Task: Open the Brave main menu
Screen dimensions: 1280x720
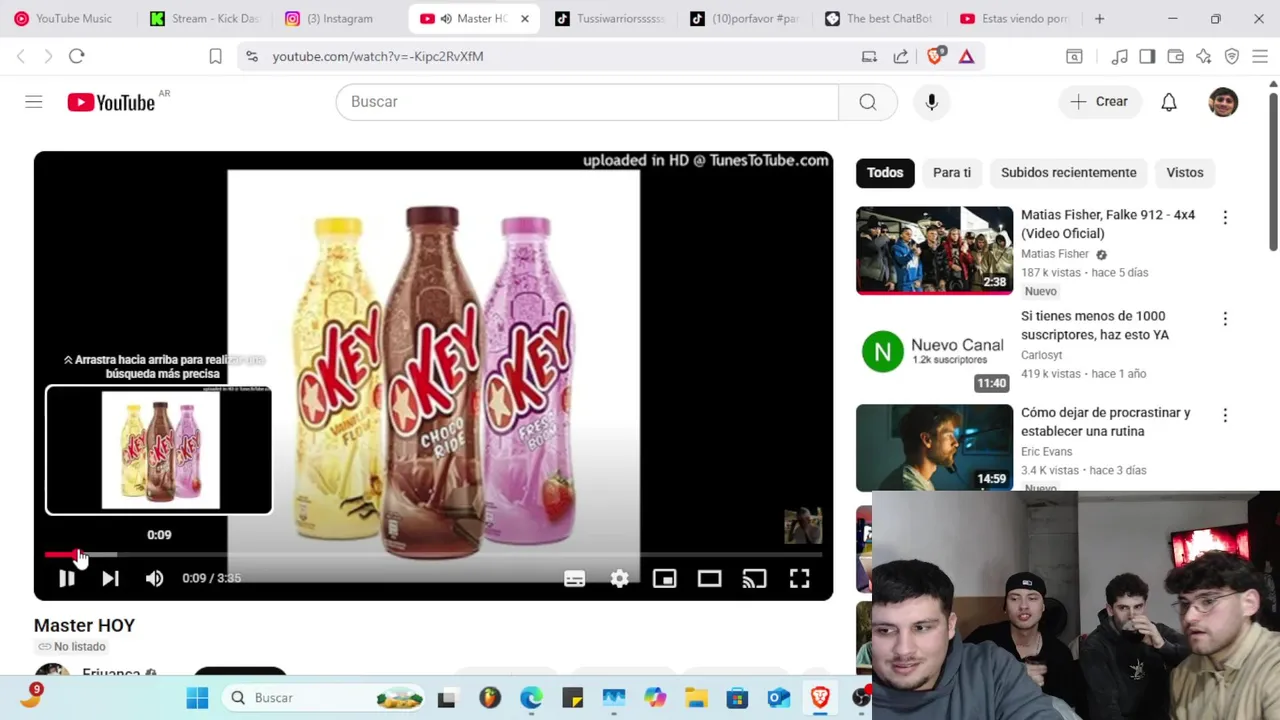Action: [1260, 57]
